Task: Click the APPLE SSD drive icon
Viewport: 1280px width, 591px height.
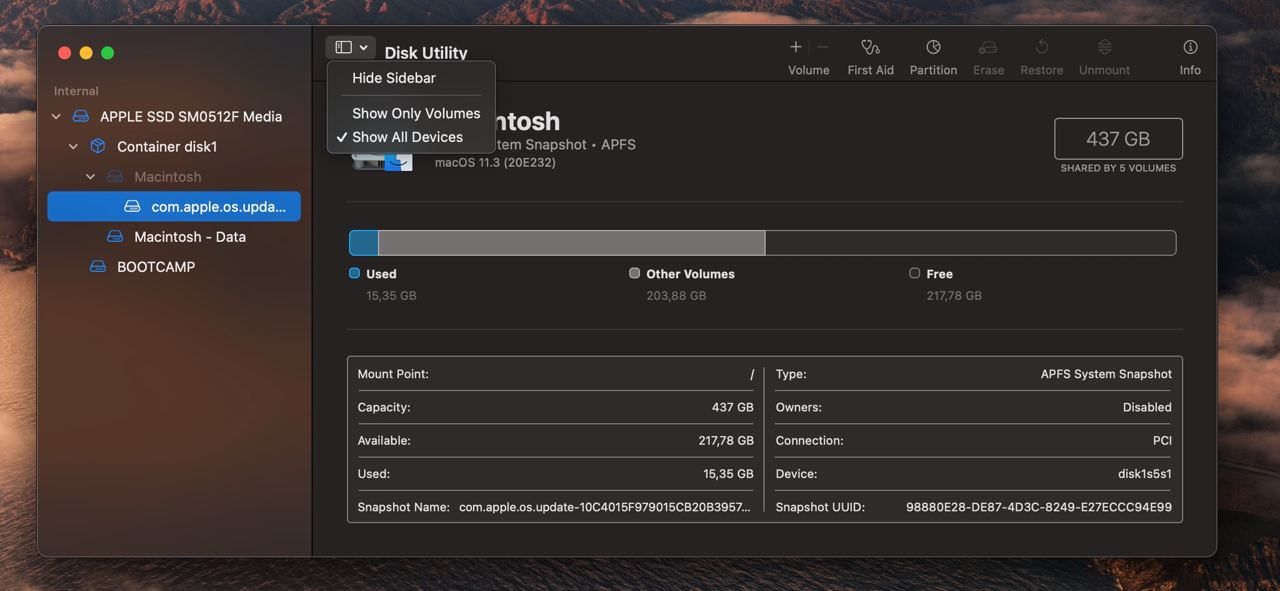Action: click(81, 117)
